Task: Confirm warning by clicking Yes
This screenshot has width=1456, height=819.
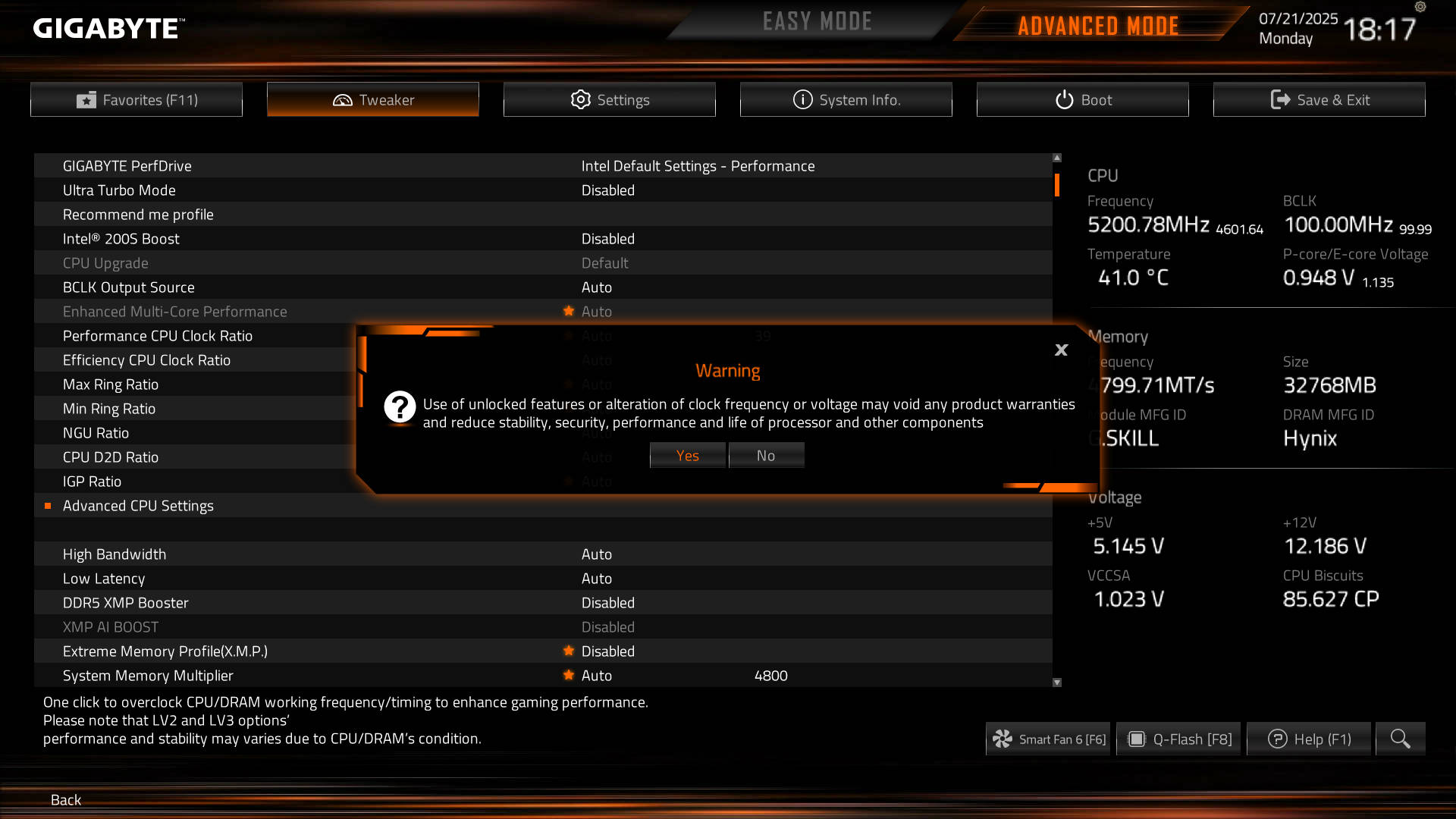Action: click(x=688, y=455)
